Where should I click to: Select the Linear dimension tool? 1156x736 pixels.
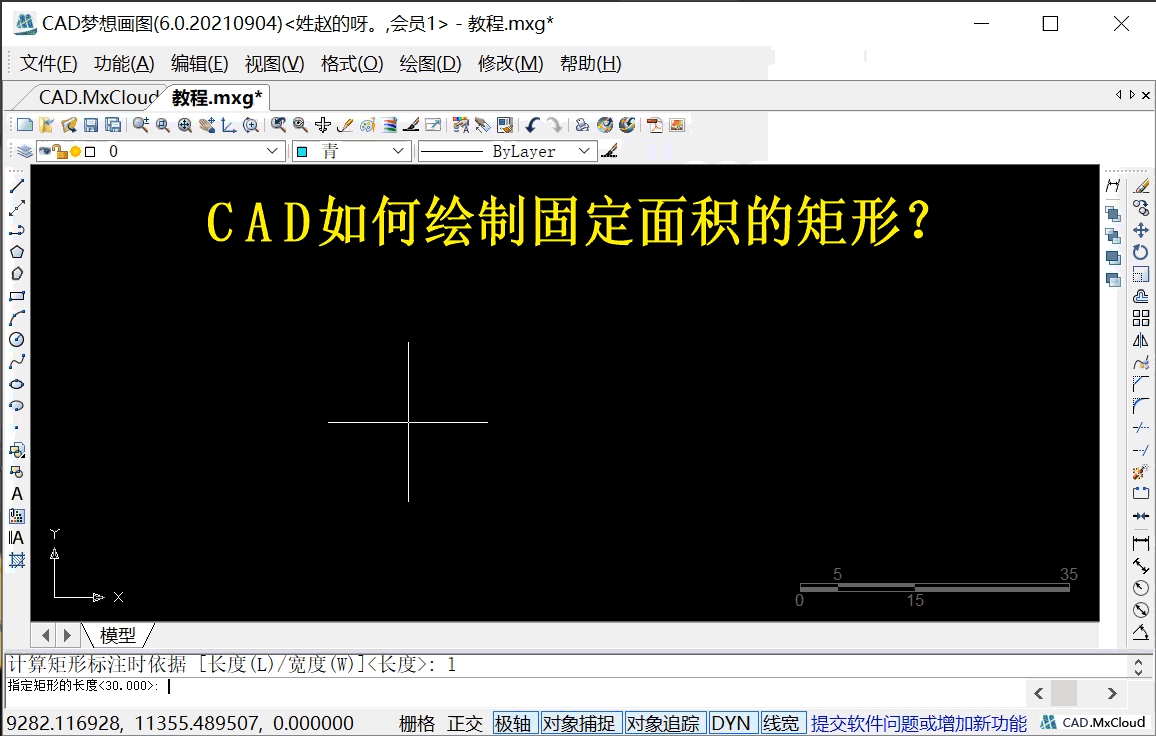pos(1141,544)
